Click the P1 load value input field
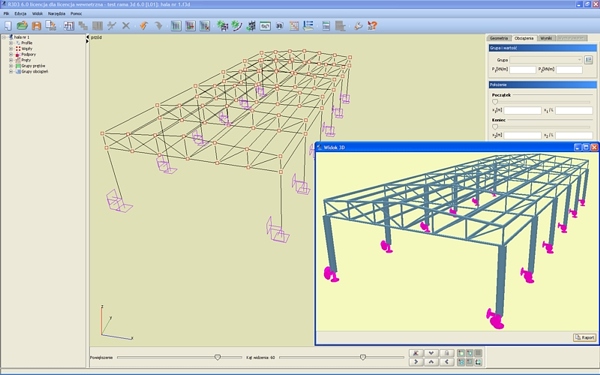Viewport: 600px width, 375px height. [x=523, y=70]
